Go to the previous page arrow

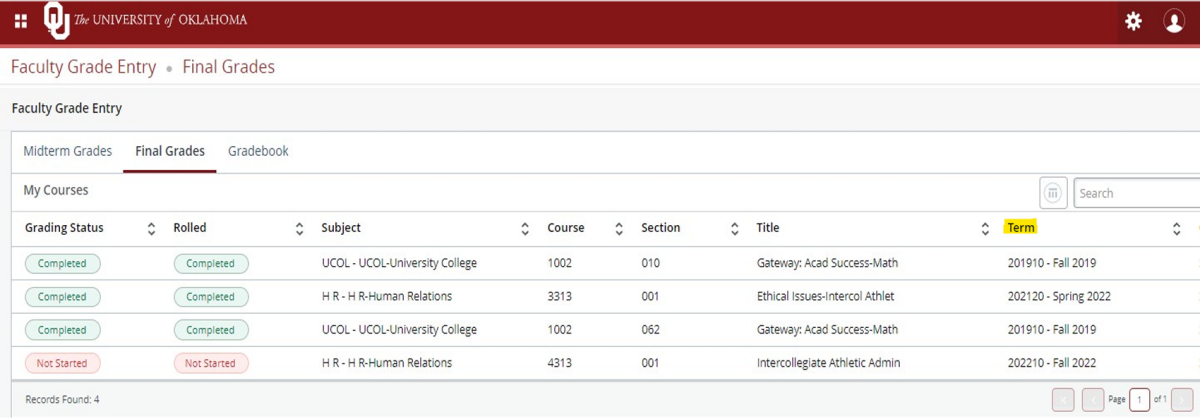(x=1093, y=400)
